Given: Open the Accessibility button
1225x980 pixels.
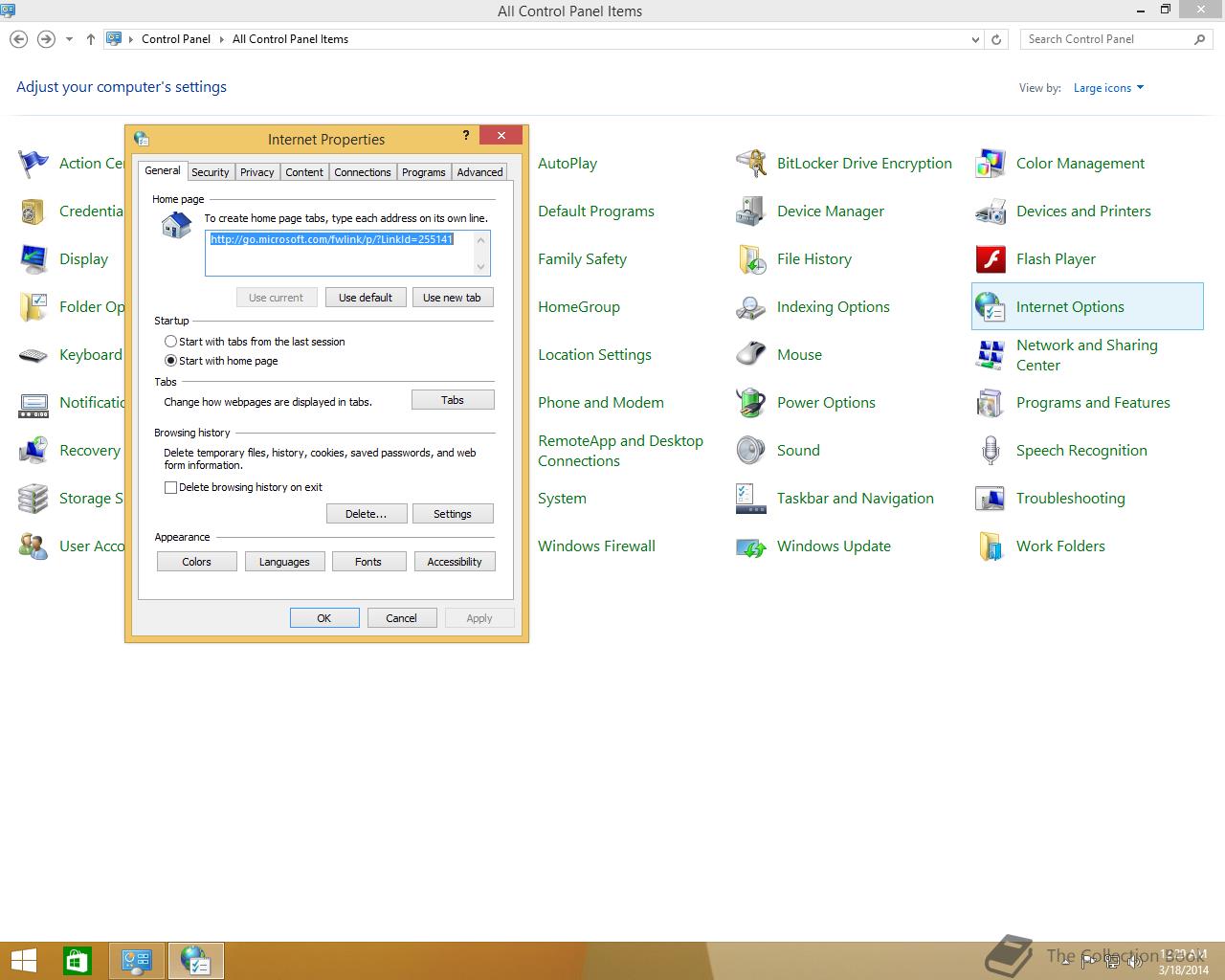Looking at the screenshot, I should [x=455, y=562].
